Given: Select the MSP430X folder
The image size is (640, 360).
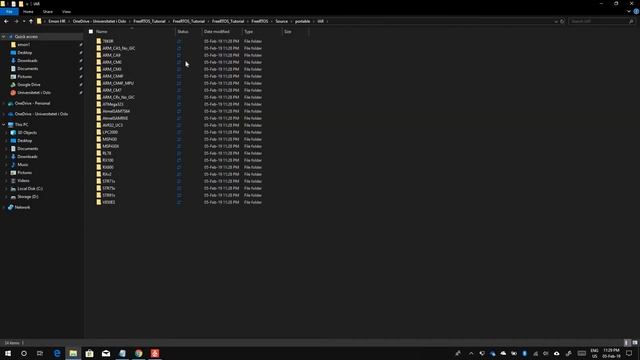Looking at the screenshot, I should point(111,146).
